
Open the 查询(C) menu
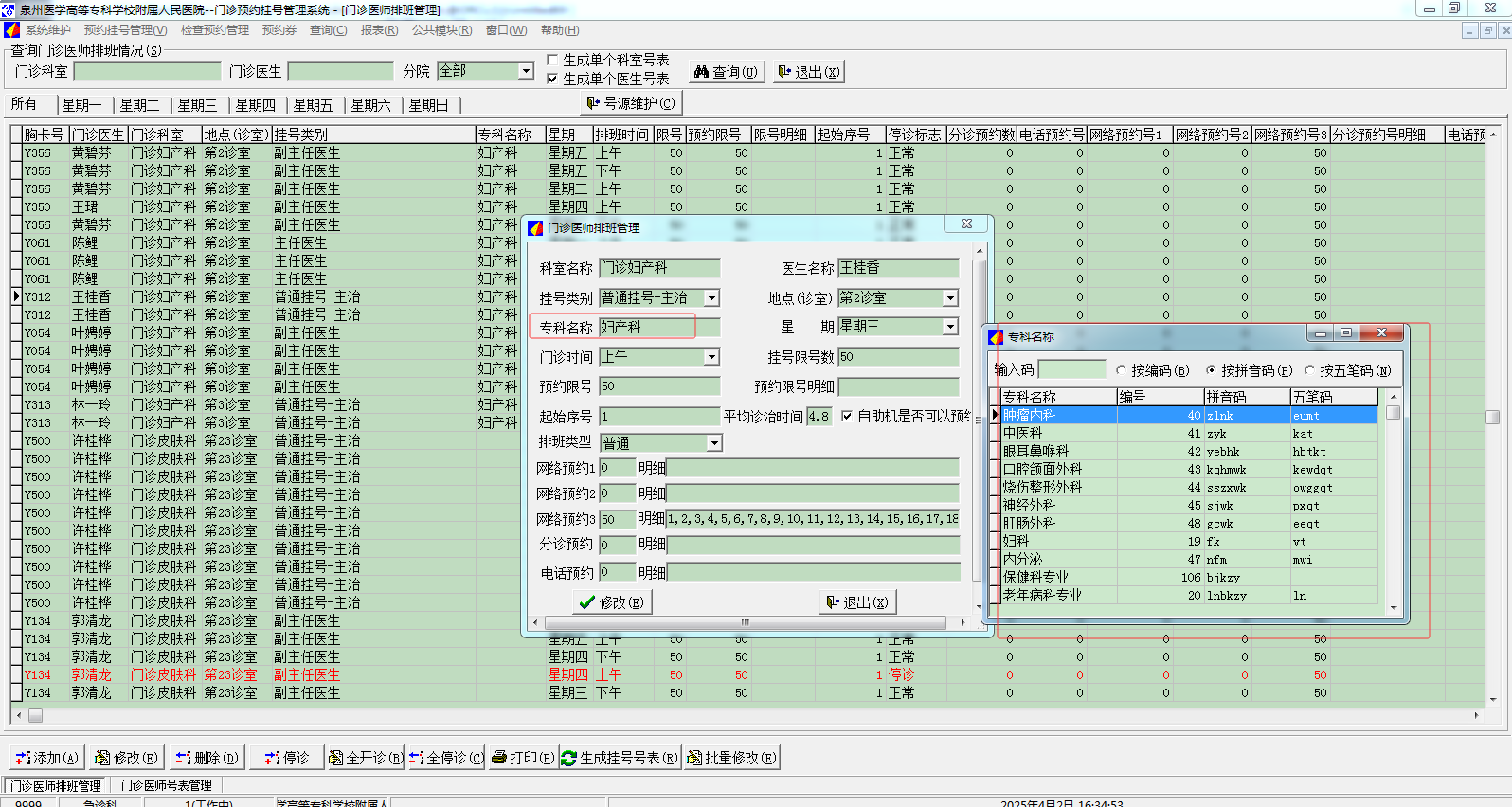point(328,30)
